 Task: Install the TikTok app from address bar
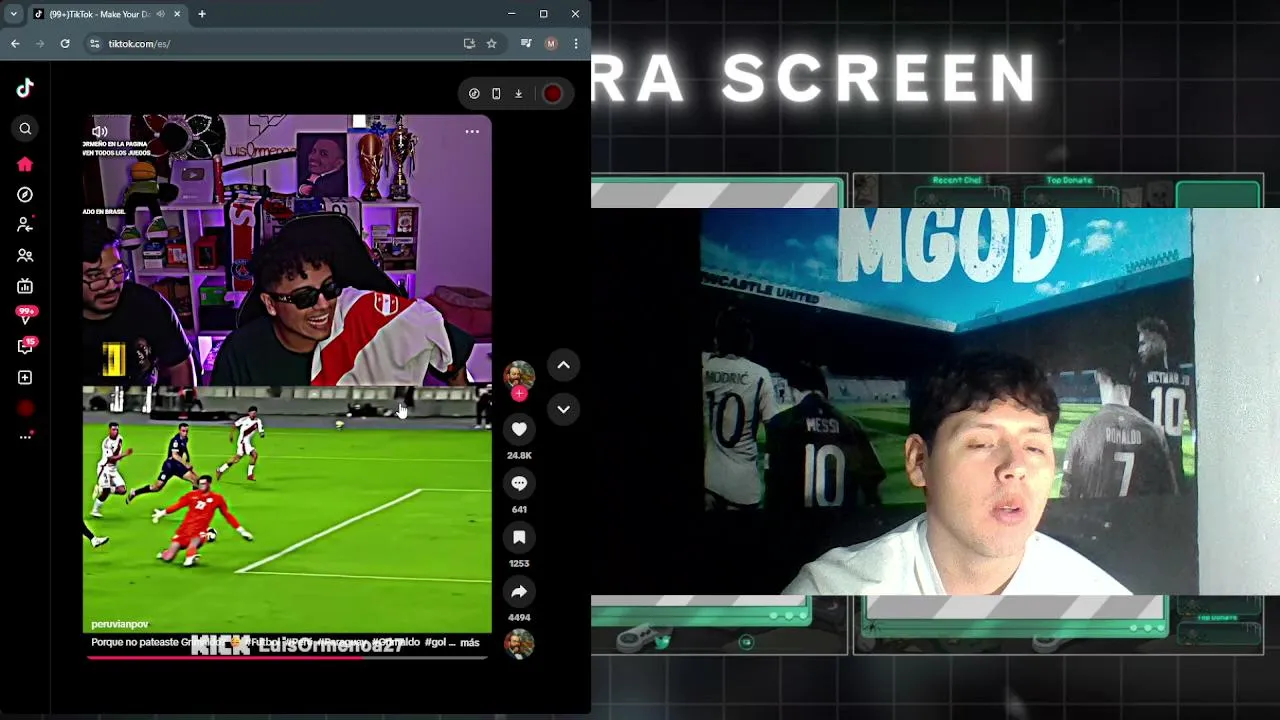[x=469, y=44]
